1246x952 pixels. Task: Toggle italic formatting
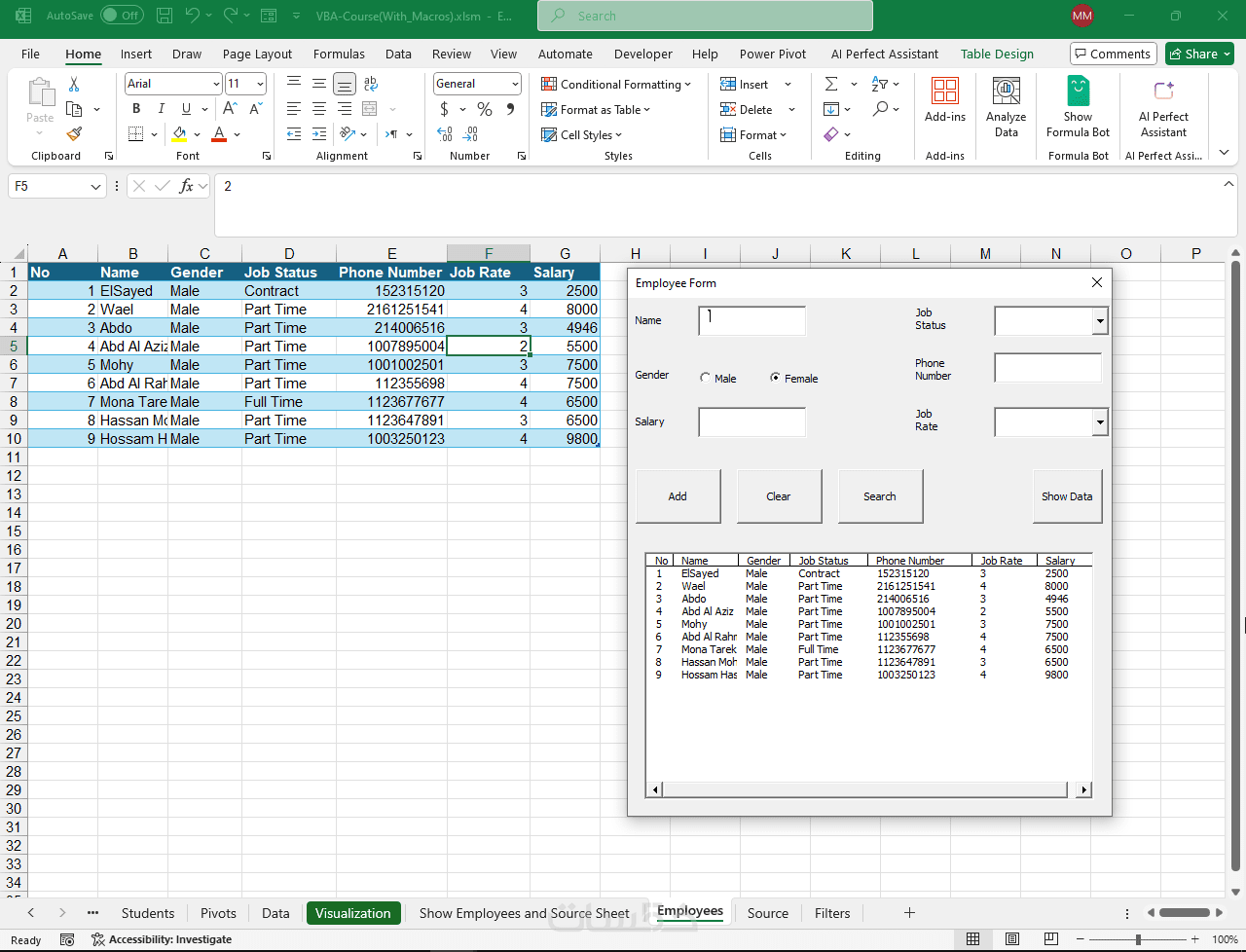[x=162, y=109]
